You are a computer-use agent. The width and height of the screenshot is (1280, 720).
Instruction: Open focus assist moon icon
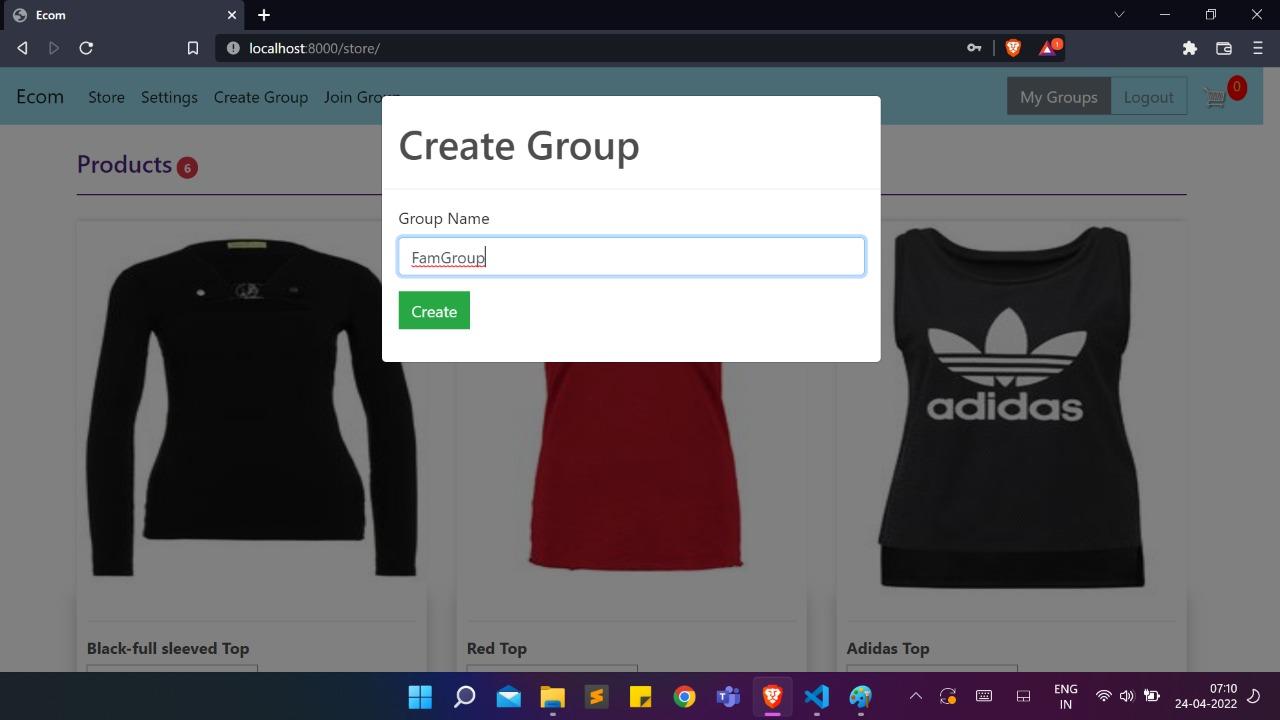(1253, 696)
